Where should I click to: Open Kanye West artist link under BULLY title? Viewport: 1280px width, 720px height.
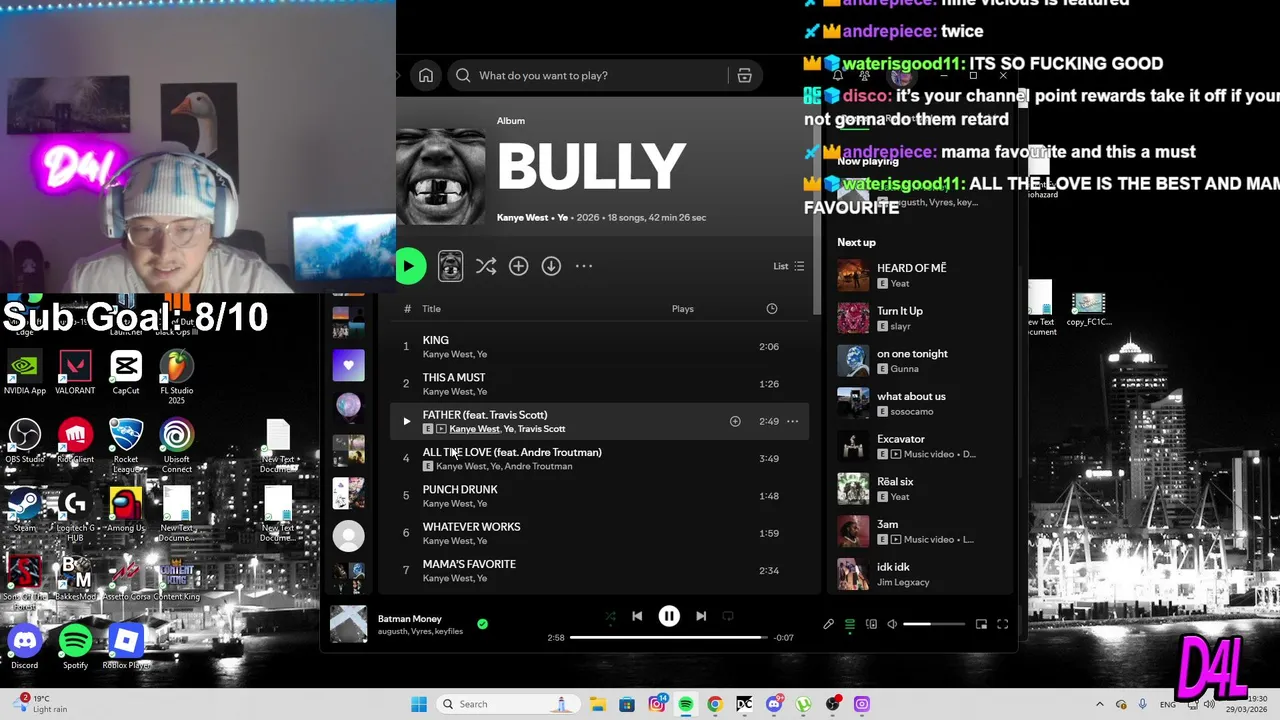pos(522,217)
